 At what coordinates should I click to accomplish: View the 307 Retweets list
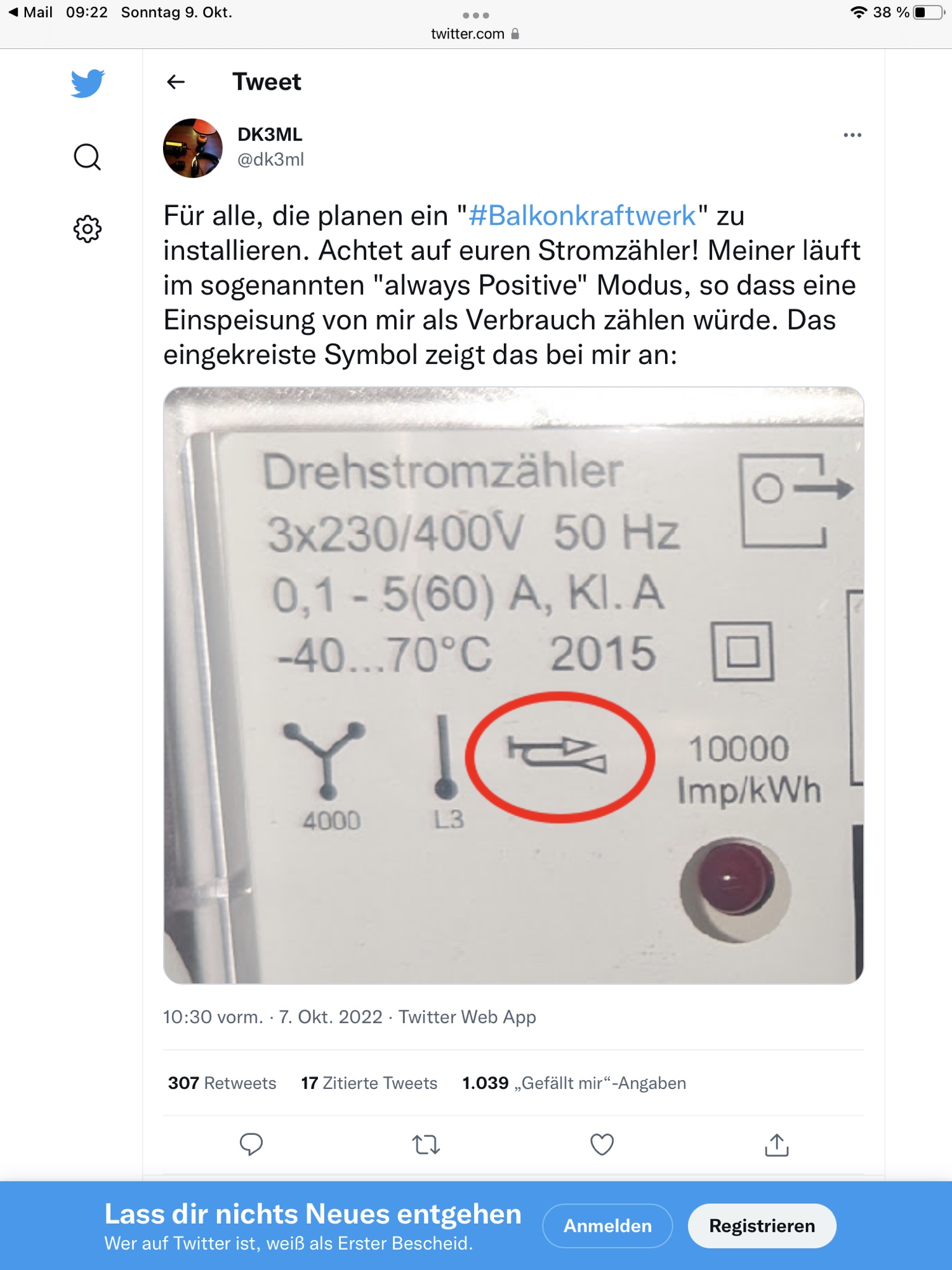coord(222,1083)
